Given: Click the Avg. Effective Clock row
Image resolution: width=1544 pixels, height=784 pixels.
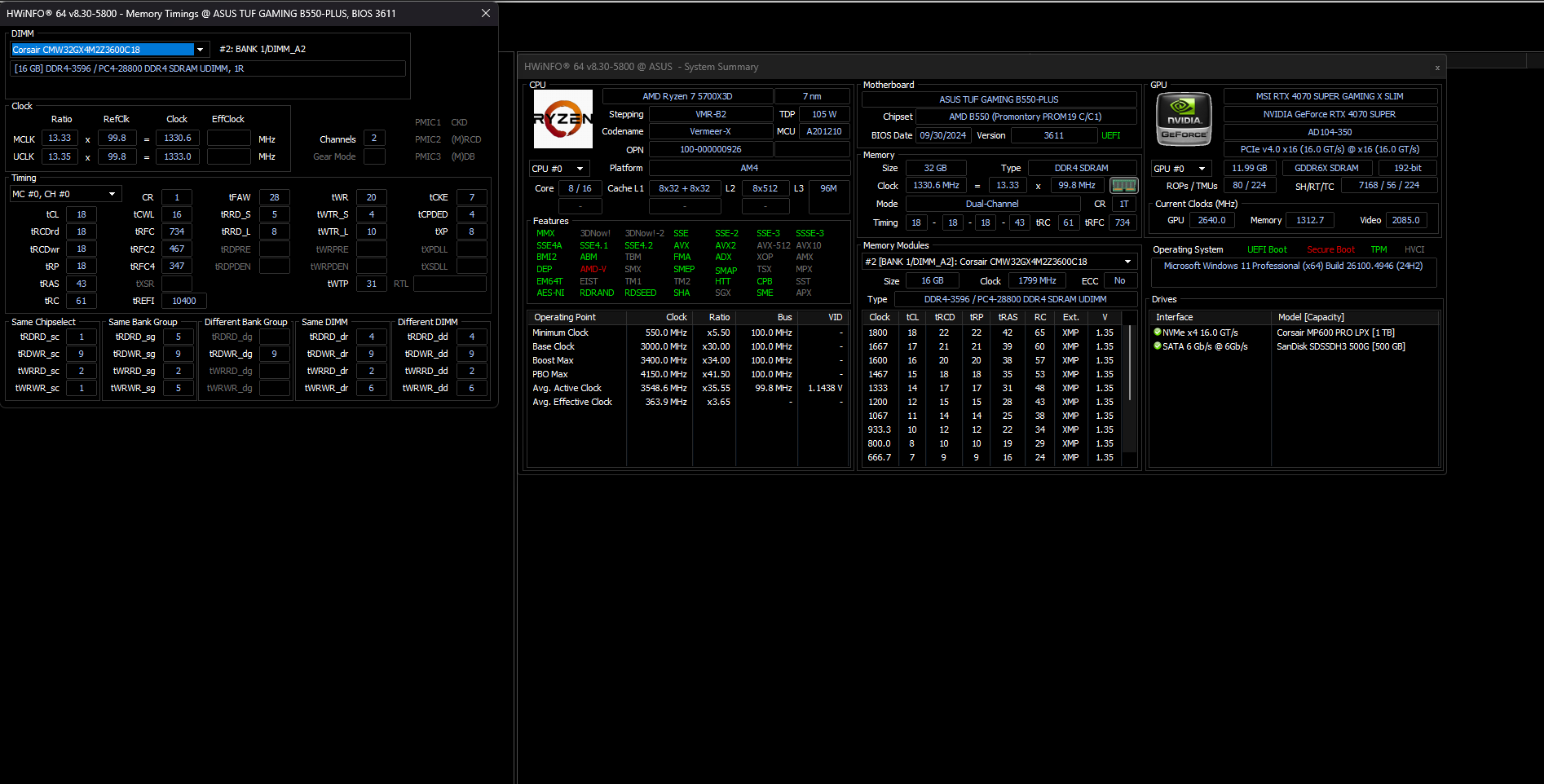Looking at the screenshot, I should coord(688,402).
